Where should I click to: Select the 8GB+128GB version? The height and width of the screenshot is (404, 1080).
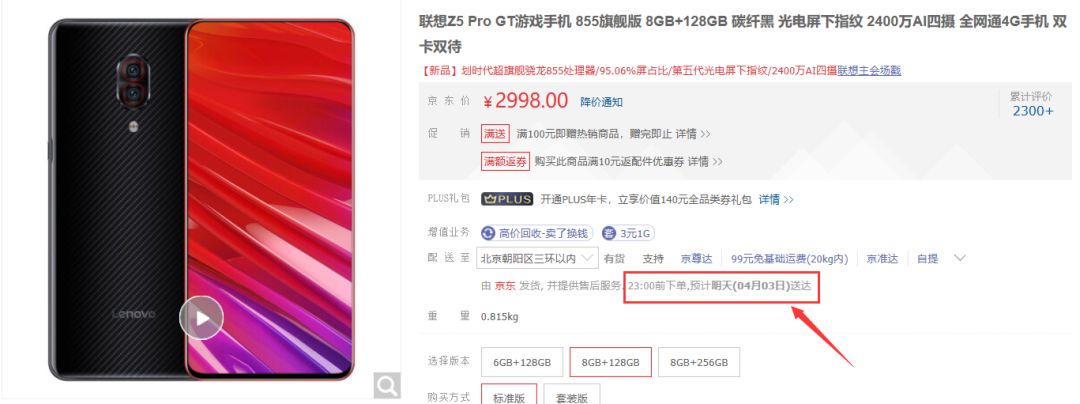611,362
